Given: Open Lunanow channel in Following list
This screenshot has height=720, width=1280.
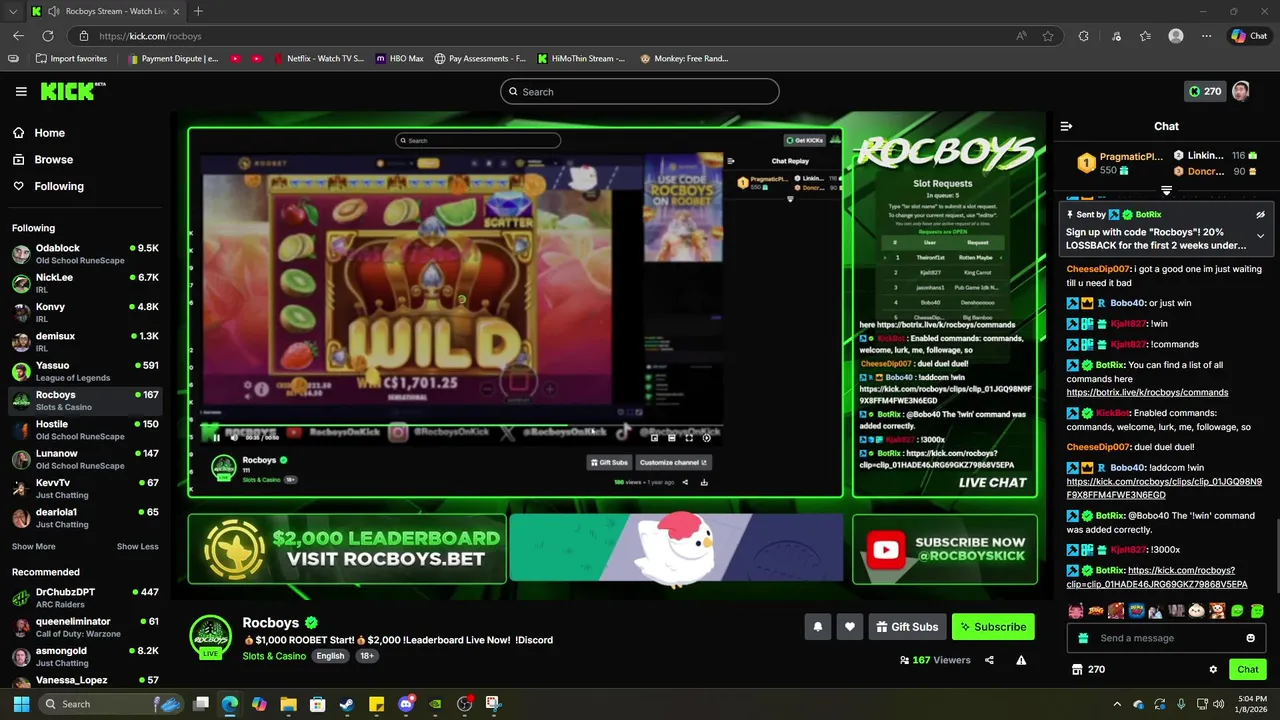Looking at the screenshot, I should click(x=85, y=459).
